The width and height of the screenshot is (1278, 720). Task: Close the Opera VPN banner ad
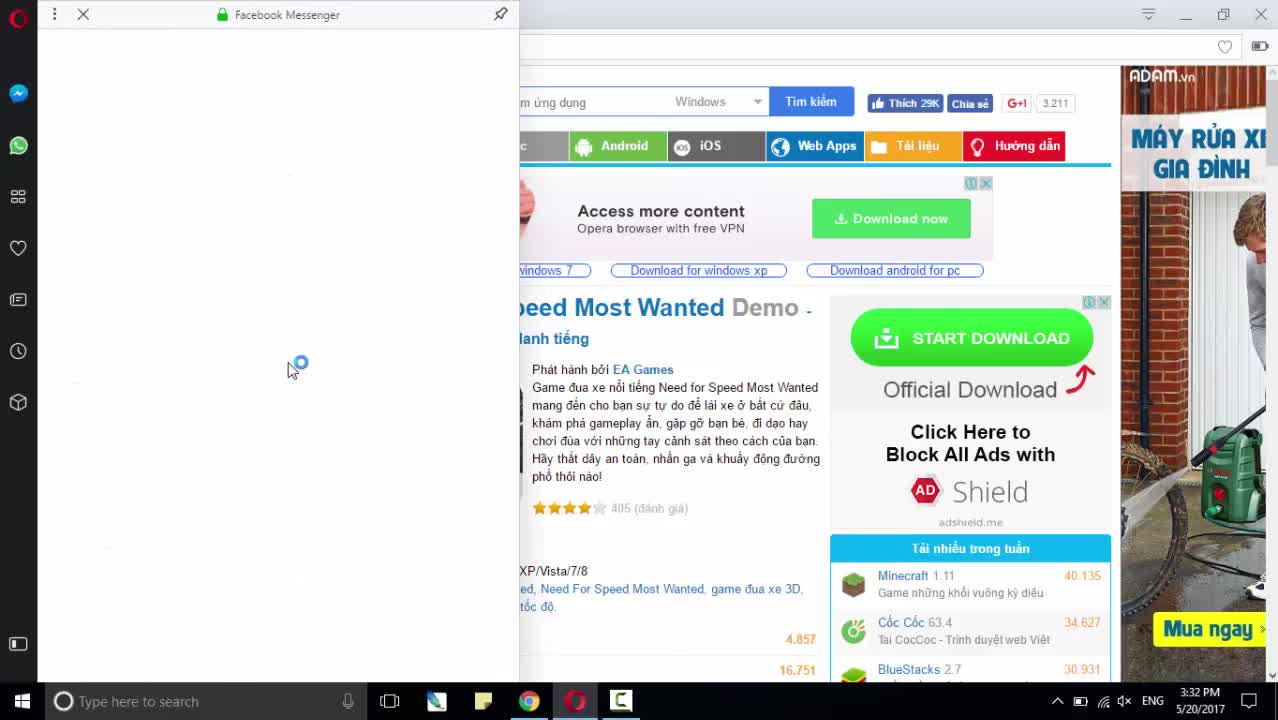click(985, 183)
